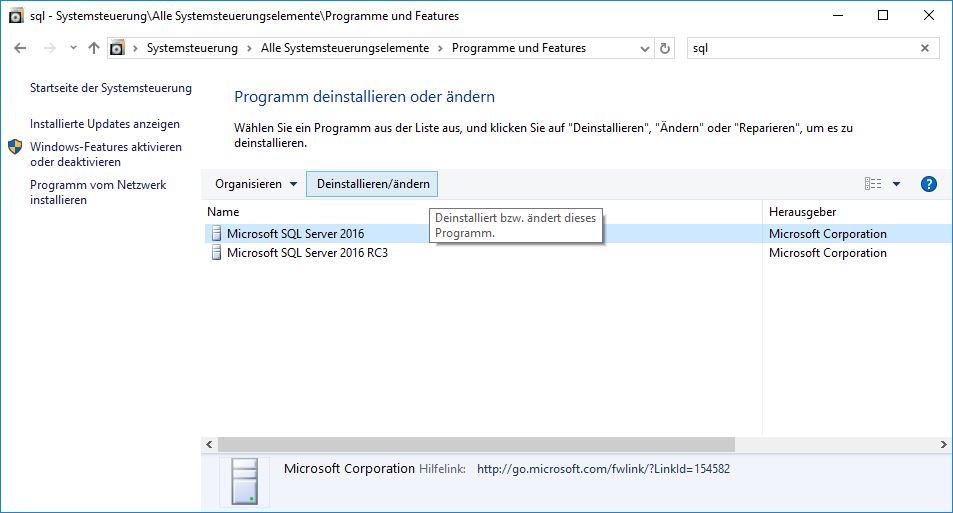This screenshot has width=953, height=513.
Task: Open the view options dropdown arrow
Action: (x=896, y=184)
